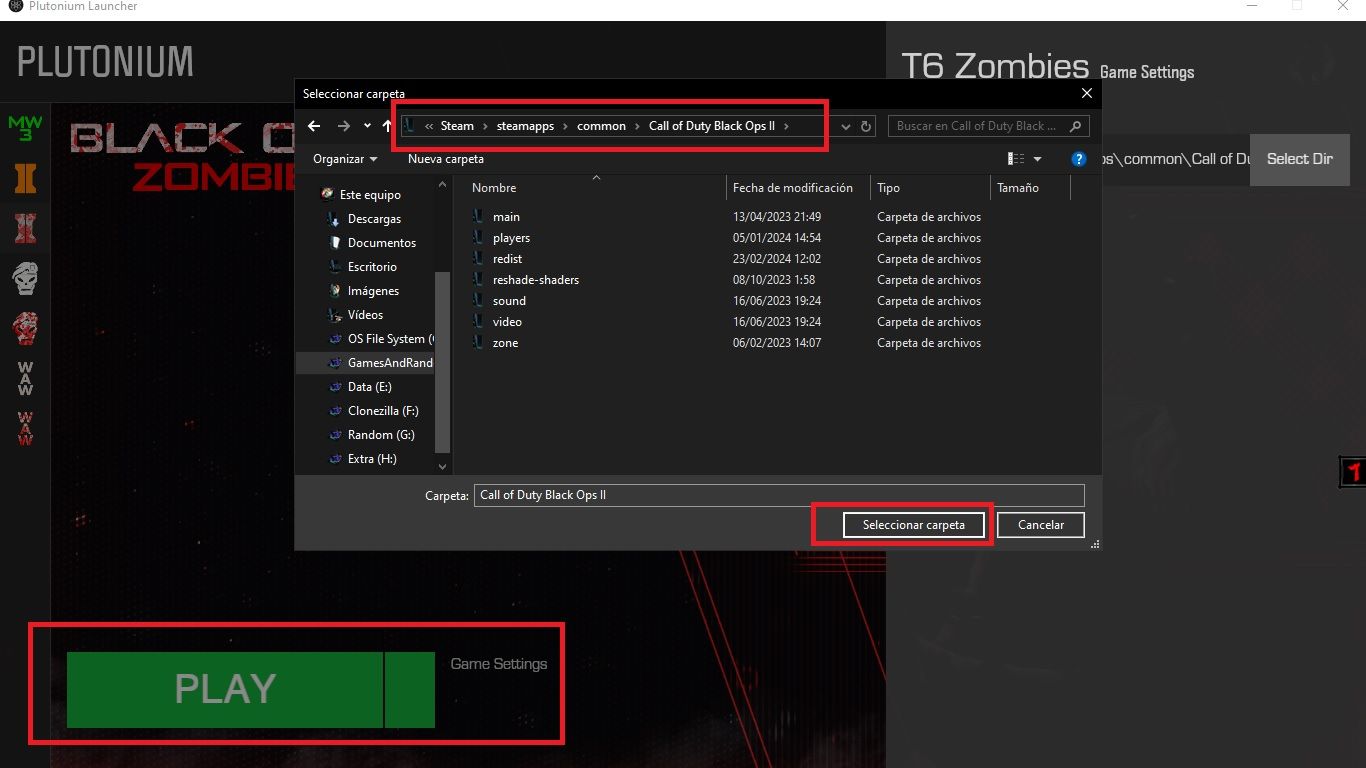The width and height of the screenshot is (1366, 768).
Task: Select the red Black Ops II zombies icon
Action: (x=25, y=228)
